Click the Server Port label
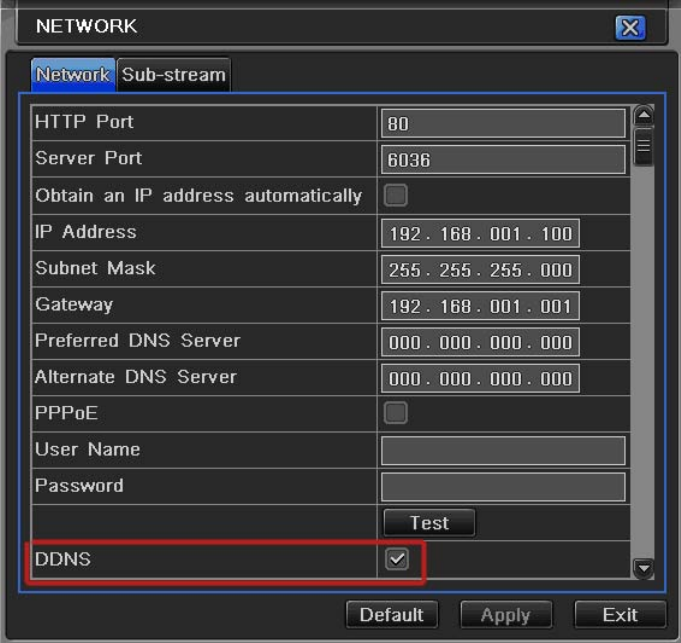Viewport: 681px width, 643px height. pyautogui.click(x=89, y=158)
